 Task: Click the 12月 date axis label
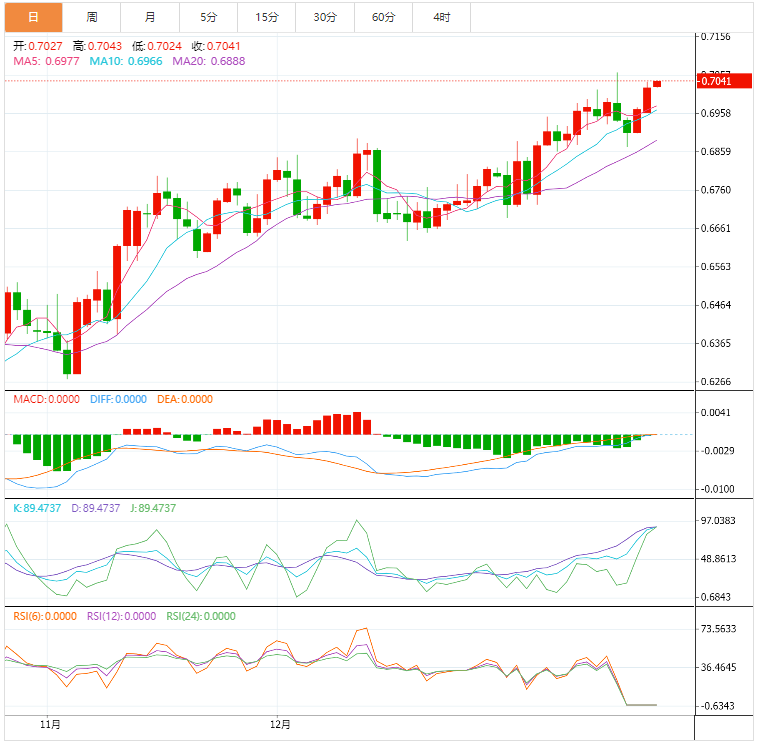click(x=281, y=724)
